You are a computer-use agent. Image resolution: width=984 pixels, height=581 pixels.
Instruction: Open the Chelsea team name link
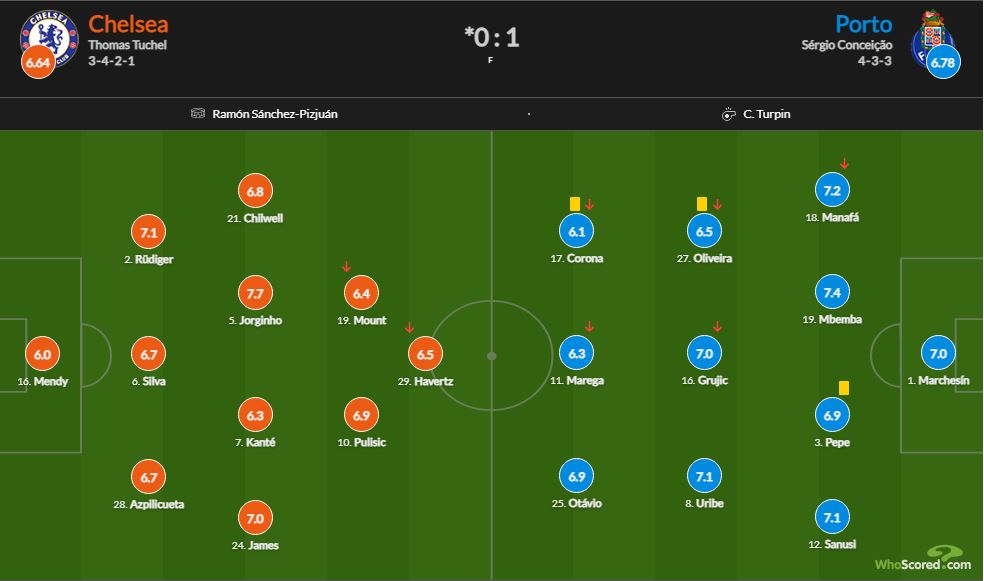coord(128,24)
